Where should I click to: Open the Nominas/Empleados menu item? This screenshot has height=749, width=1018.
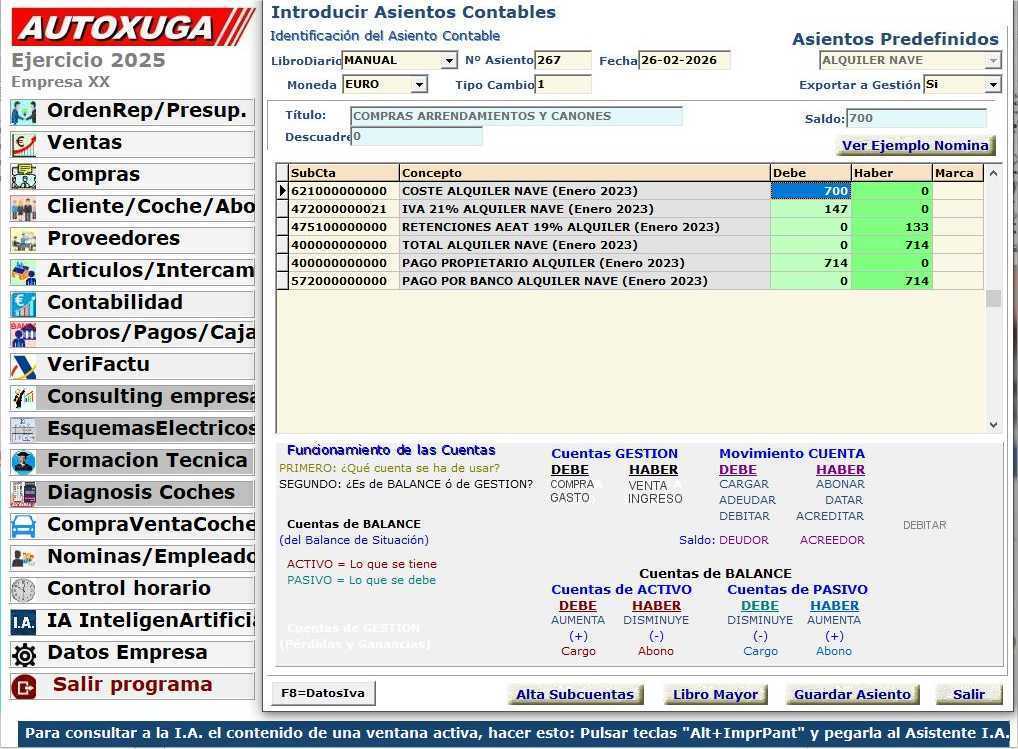pos(150,557)
